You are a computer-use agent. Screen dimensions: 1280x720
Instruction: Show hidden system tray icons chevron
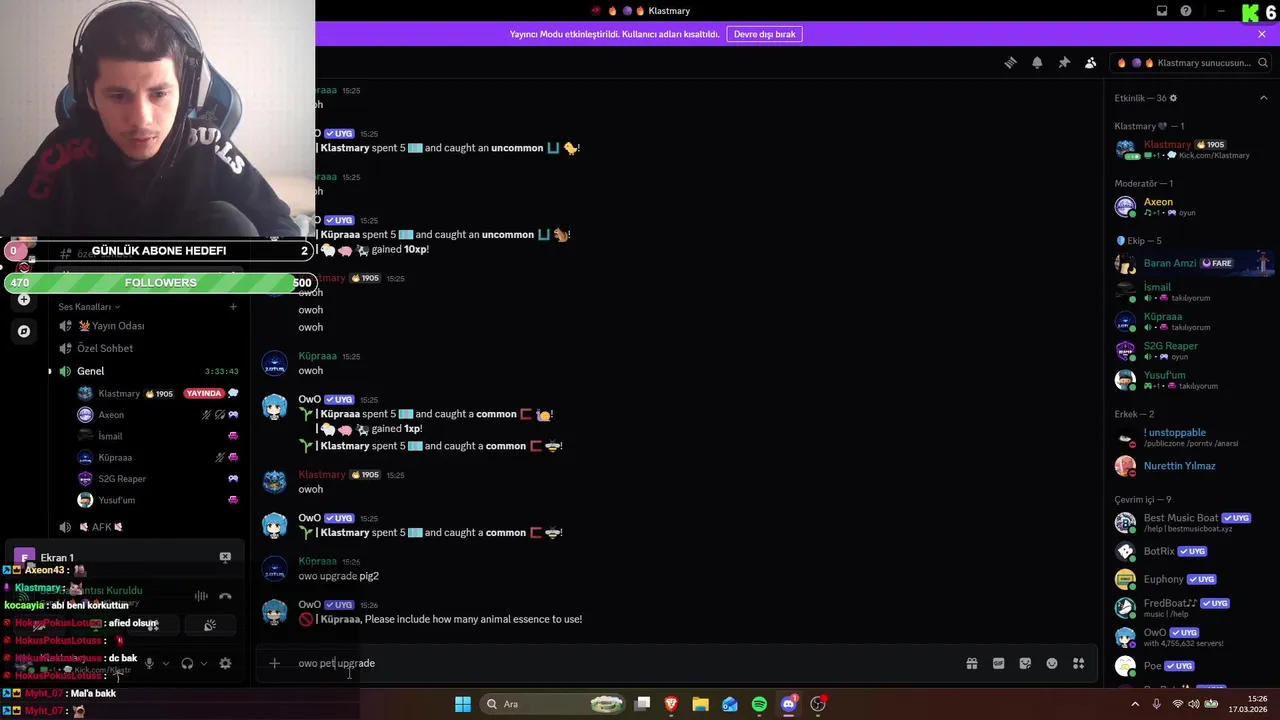(x=1134, y=704)
